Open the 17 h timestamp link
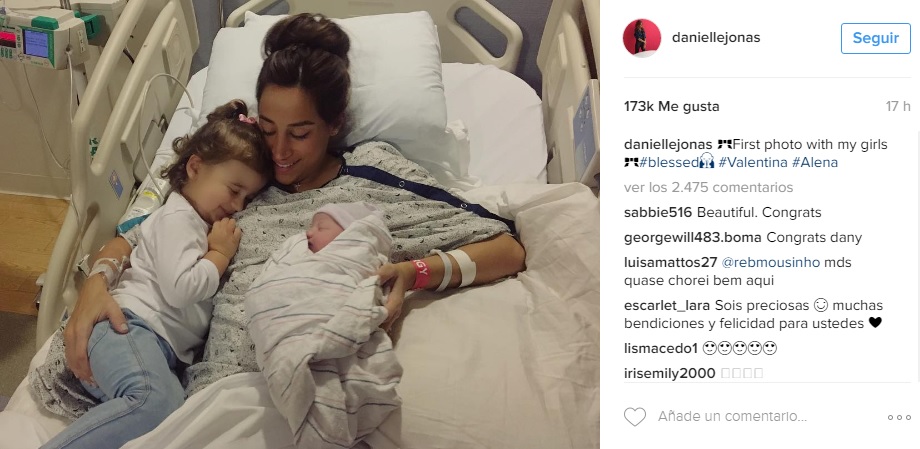 898,107
